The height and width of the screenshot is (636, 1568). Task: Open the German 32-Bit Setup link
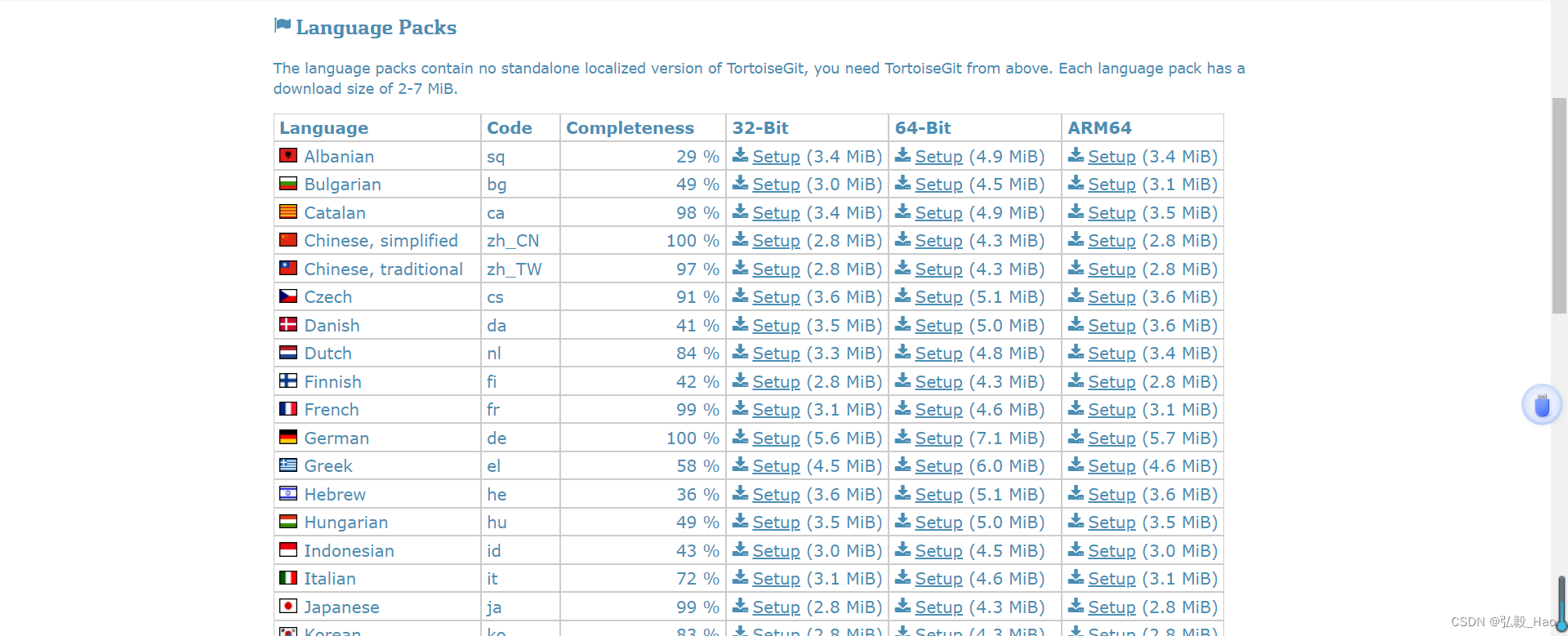pyautogui.click(x=776, y=438)
